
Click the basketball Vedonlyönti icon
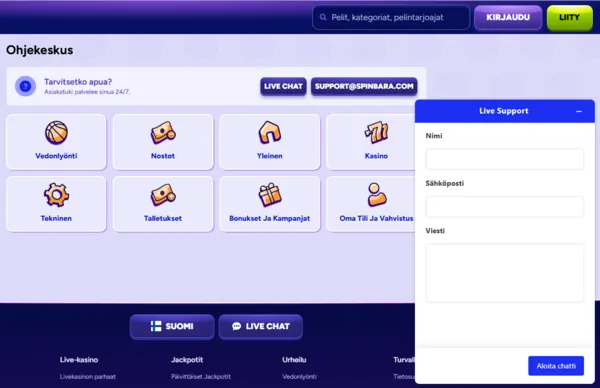pyautogui.click(x=56, y=132)
